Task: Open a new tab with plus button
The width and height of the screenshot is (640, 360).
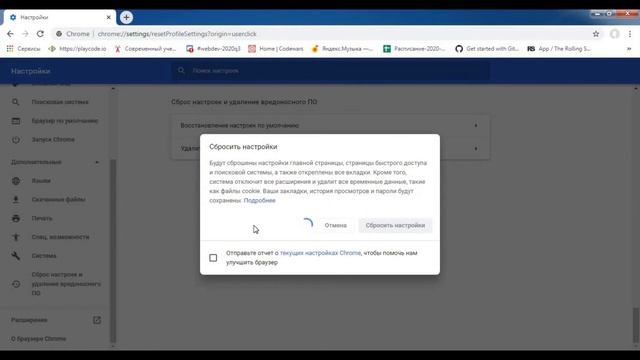Action: [x=126, y=17]
